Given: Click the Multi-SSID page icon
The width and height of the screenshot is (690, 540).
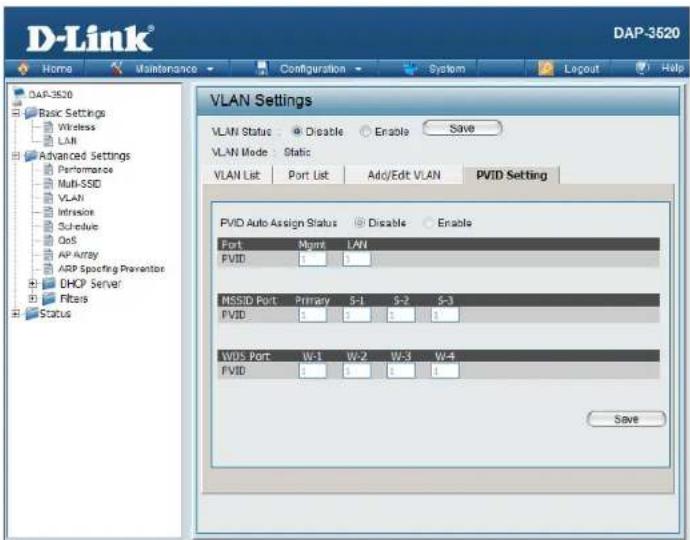Looking at the screenshot, I should [x=48, y=184].
